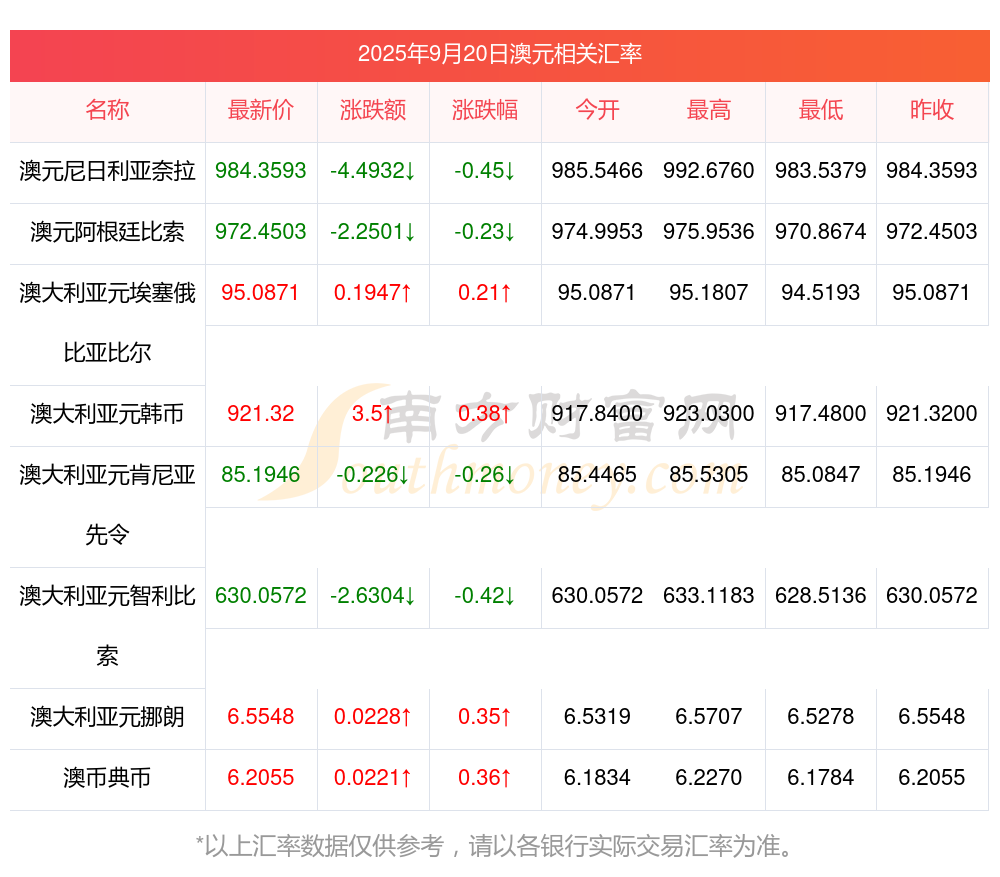Click opening value 917.8400
The image size is (1000, 877).
597,414
